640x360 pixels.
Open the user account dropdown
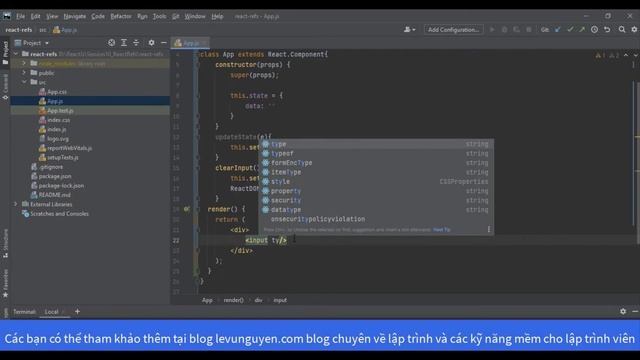409,30
